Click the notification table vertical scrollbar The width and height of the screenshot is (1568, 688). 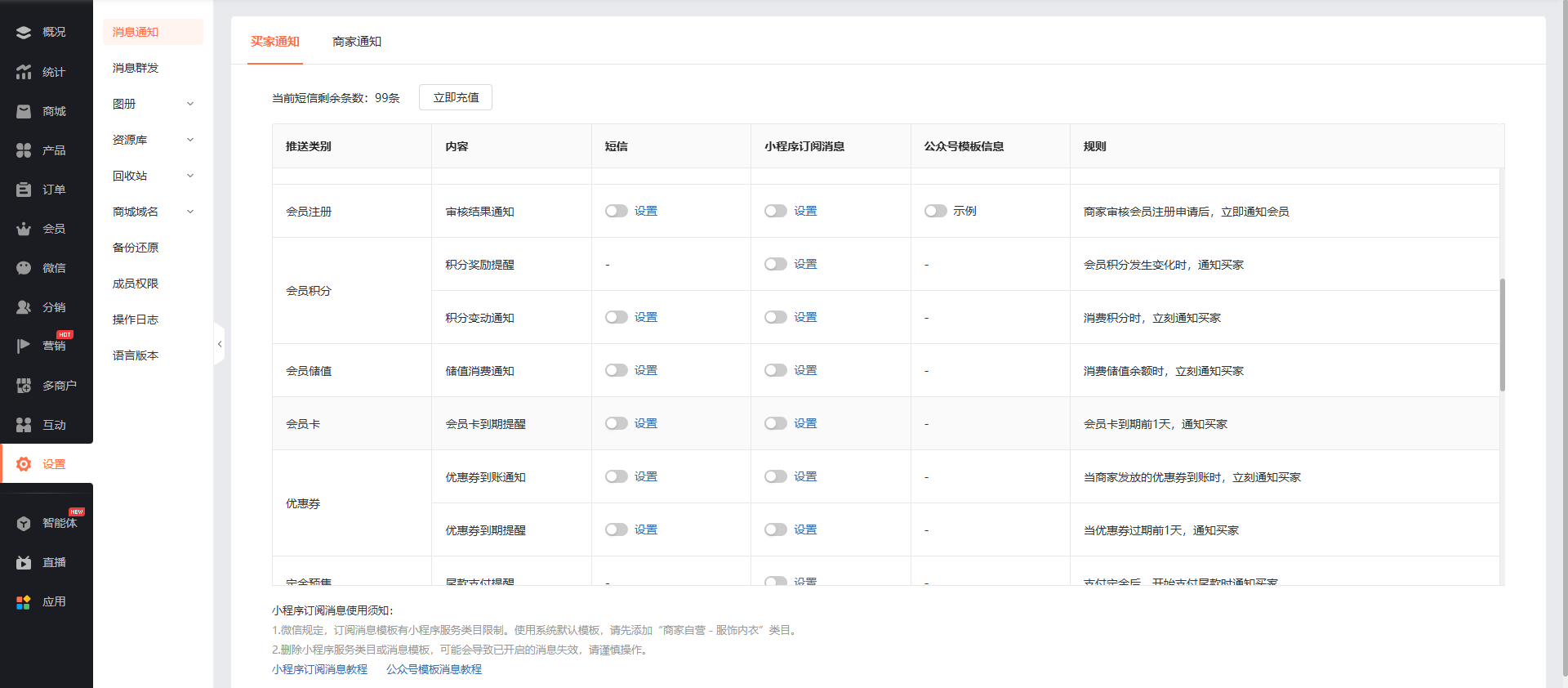pos(1502,335)
